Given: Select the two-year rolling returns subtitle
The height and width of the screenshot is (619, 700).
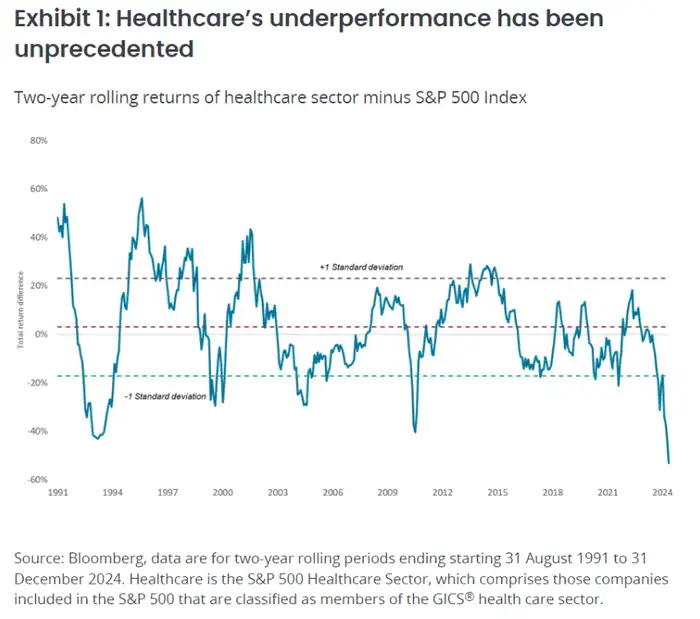Looking at the screenshot, I should coord(271,97).
